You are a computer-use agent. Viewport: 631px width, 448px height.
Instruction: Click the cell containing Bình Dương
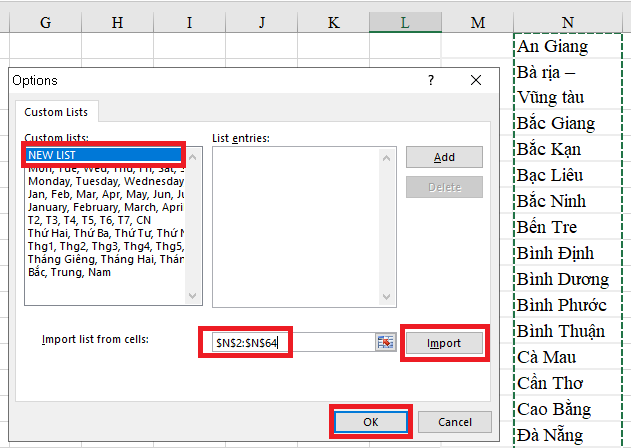pyautogui.click(x=568, y=279)
